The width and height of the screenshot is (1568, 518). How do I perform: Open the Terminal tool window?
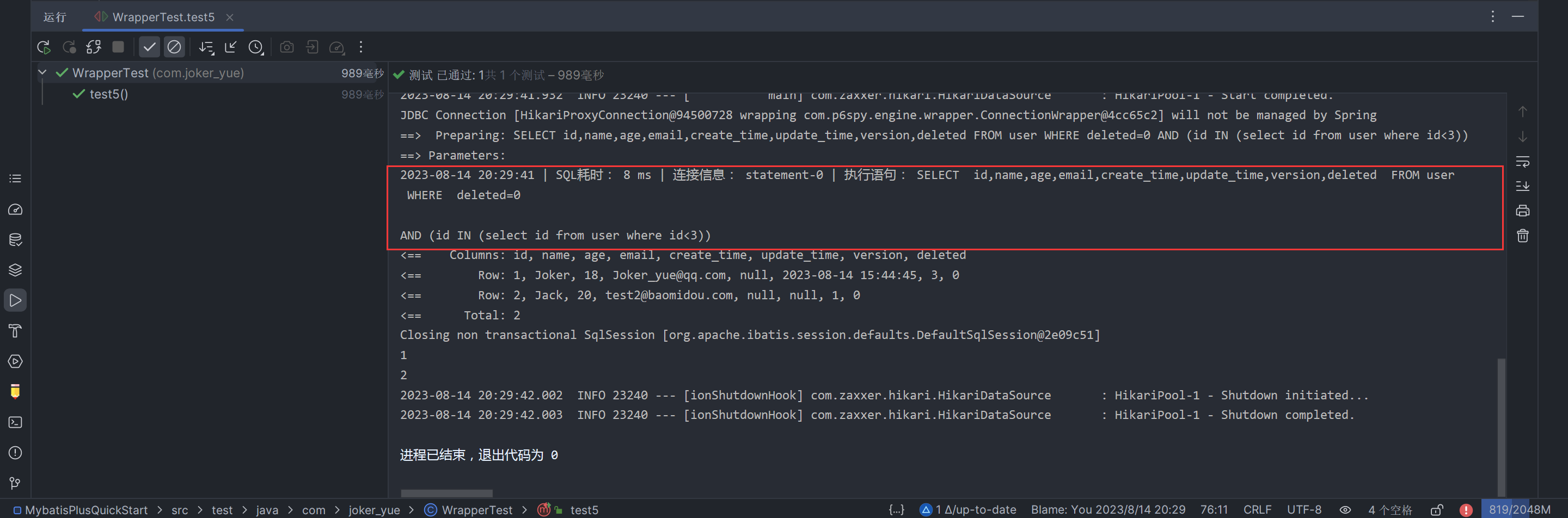[15, 422]
